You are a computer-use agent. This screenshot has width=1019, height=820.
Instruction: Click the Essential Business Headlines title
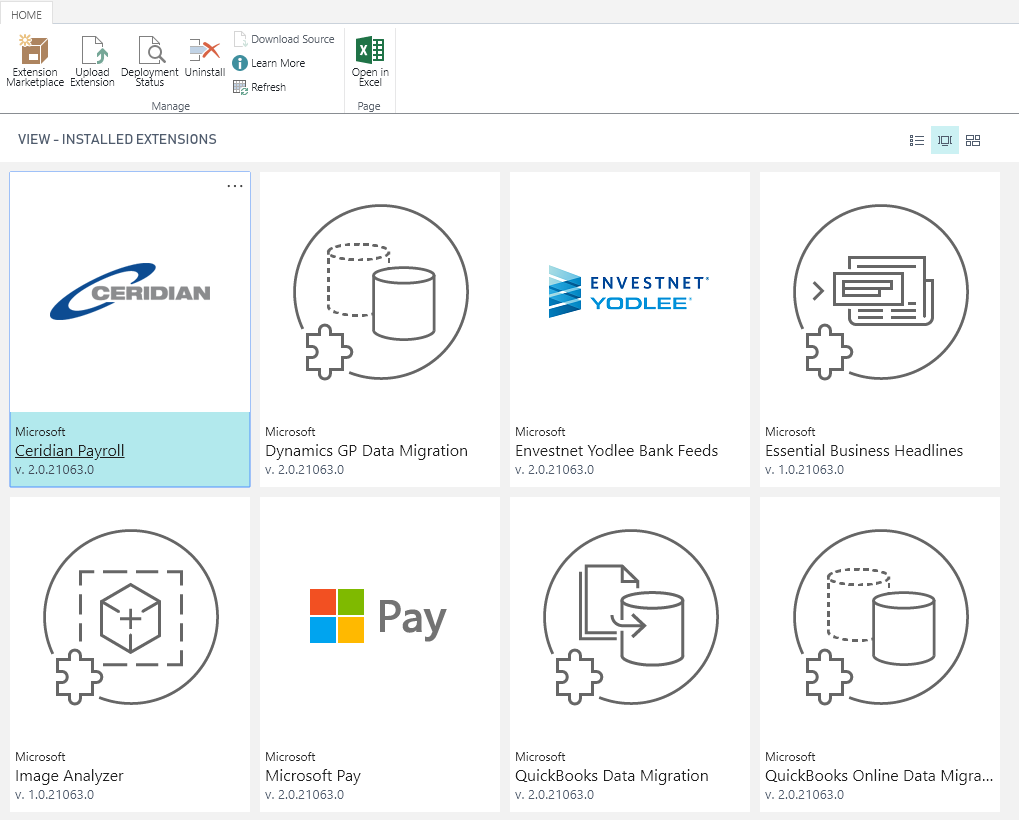coord(864,450)
